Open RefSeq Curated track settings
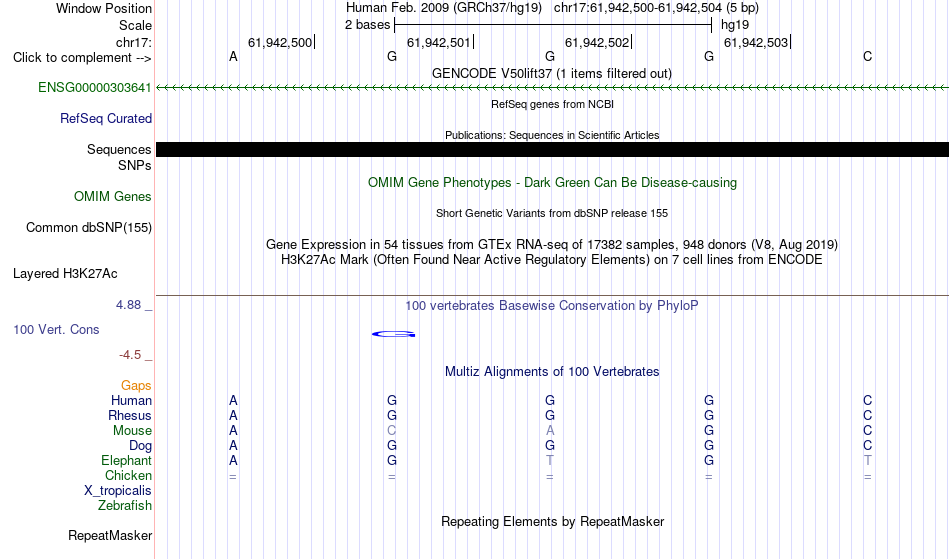 pyautogui.click(x=106, y=119)
